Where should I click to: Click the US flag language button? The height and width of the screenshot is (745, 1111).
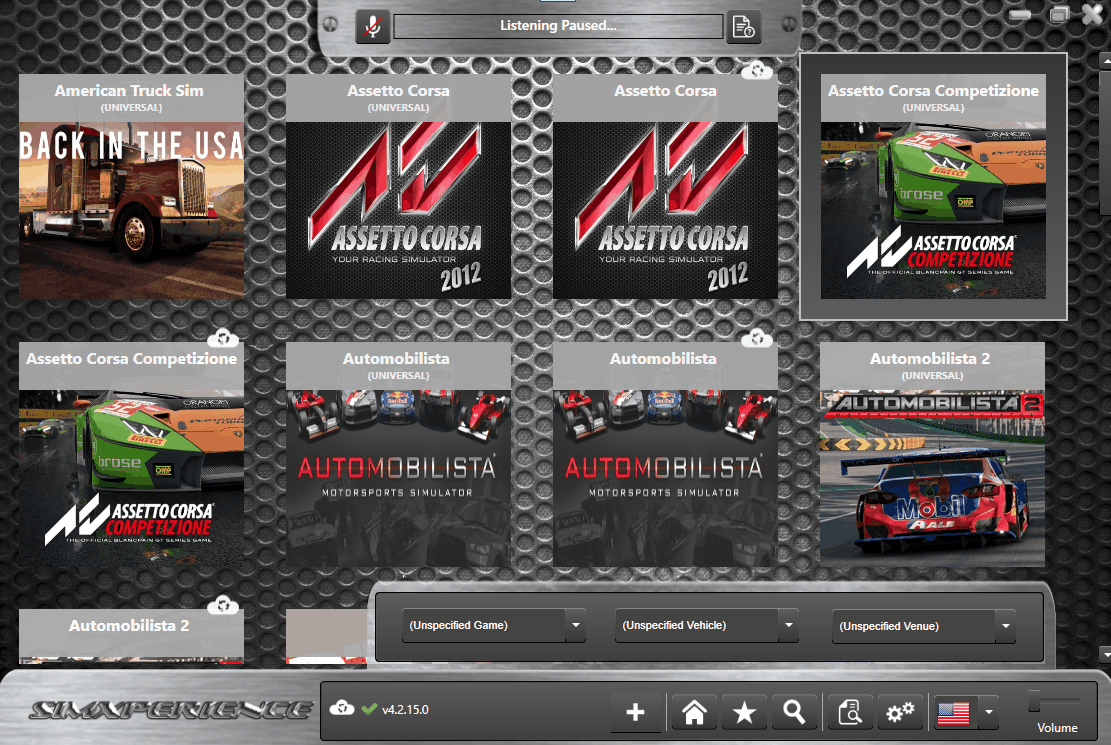953,713
